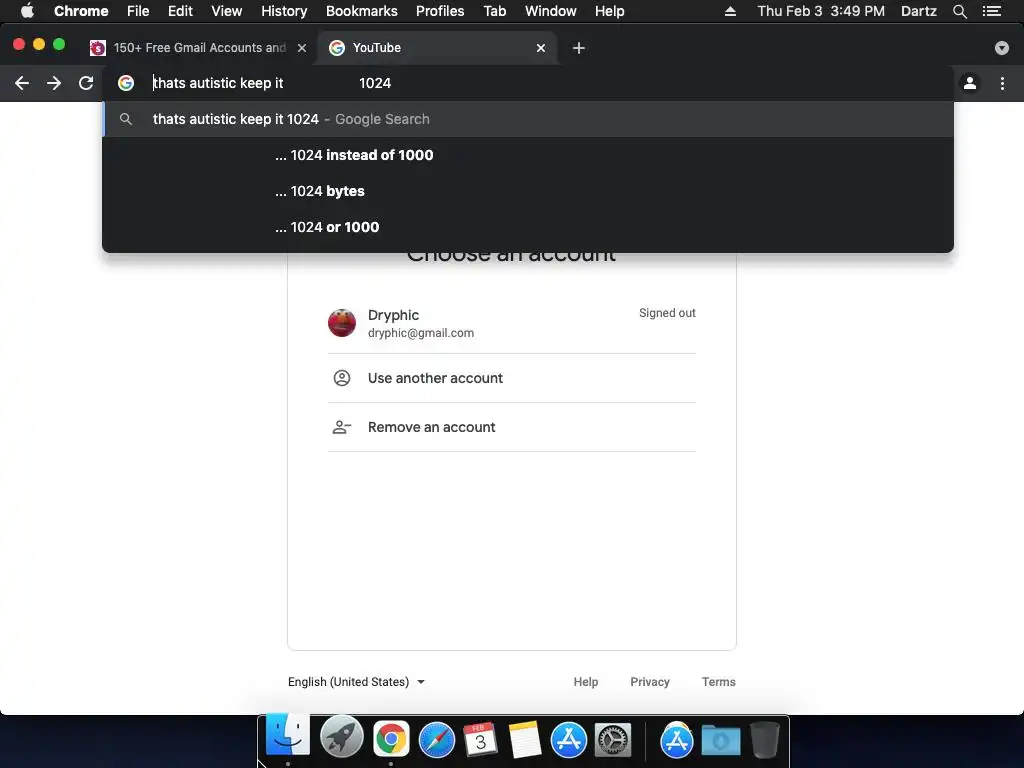
Task: Open a new tab with plus button
Action: 579,48
